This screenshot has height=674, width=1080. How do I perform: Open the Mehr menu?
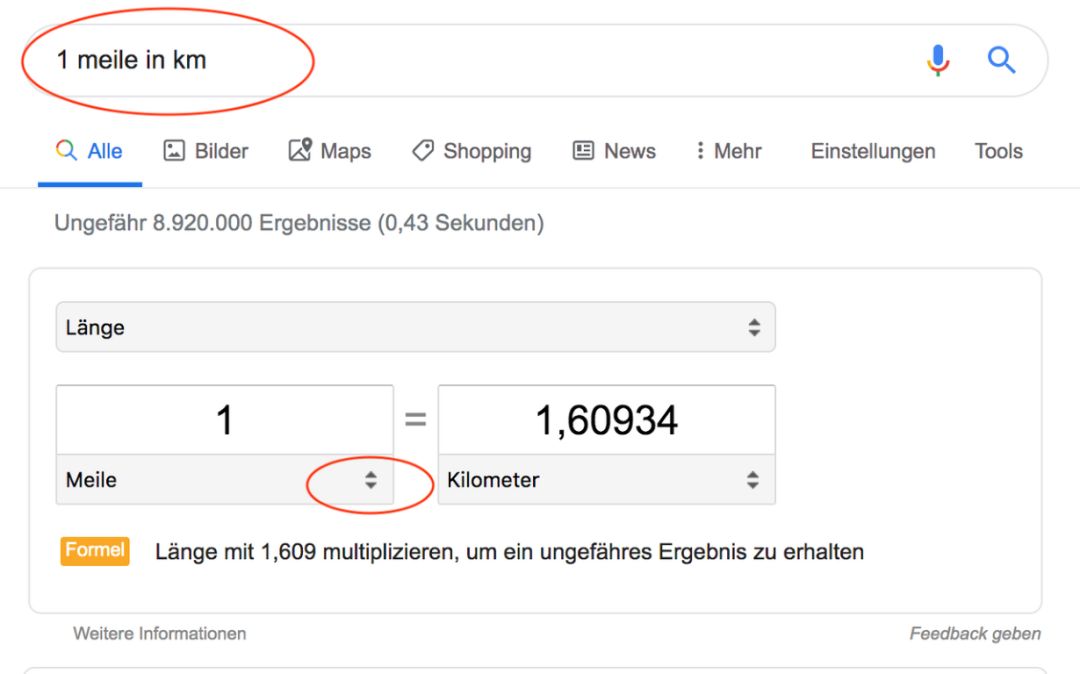coord(729,151)
